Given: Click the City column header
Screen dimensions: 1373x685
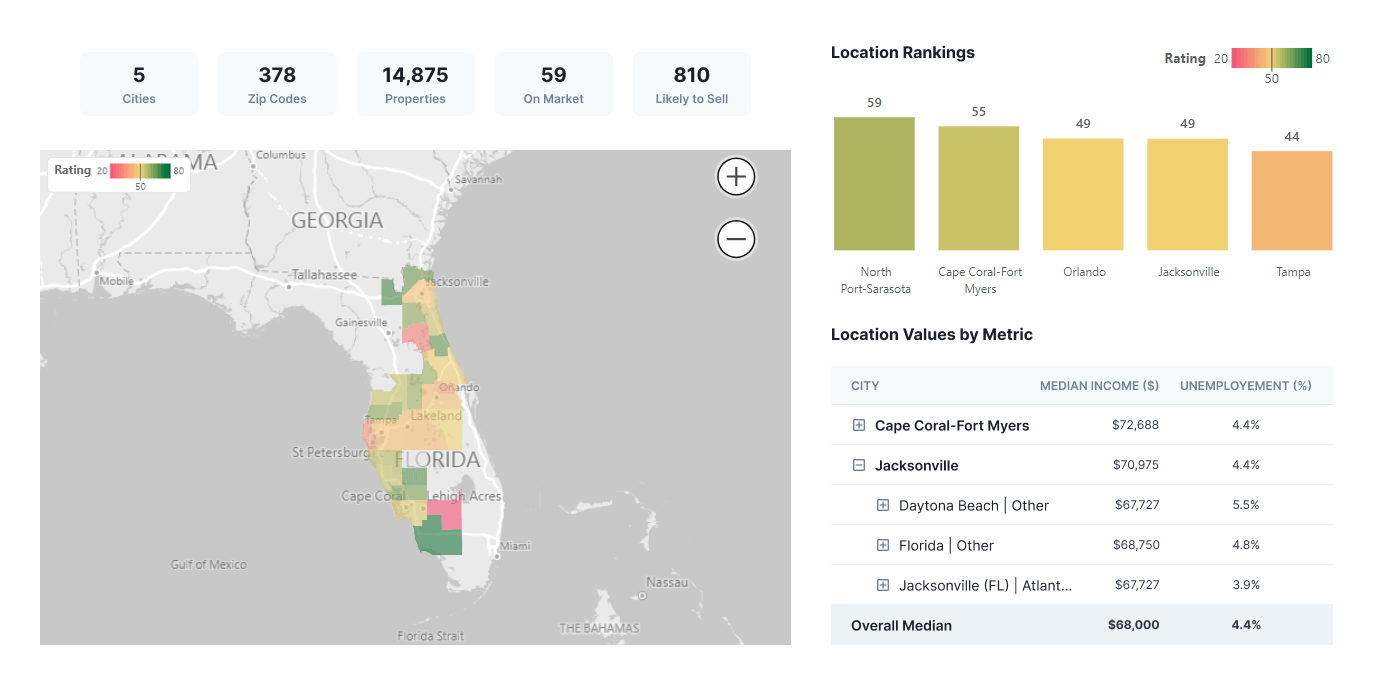Looking at the screenshot, I should coord(865,386).
